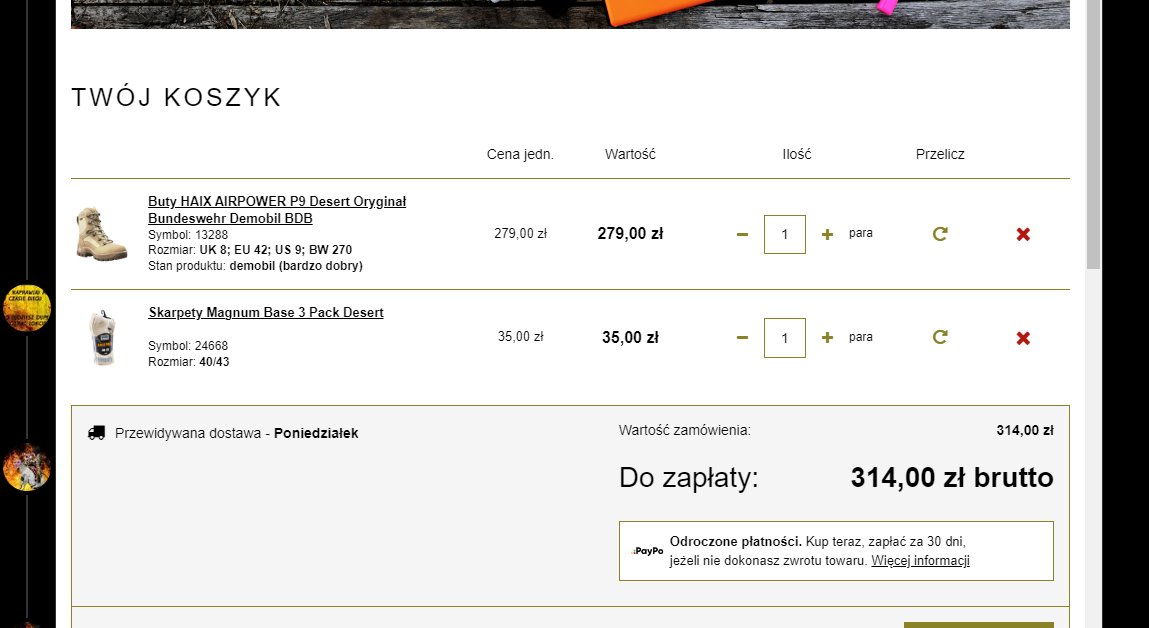The height and width of the screenshot is (628, 1149).
Task: Open Buty HAIX AIRPOWER P9 Desert product link
Action: coord(277,210)
